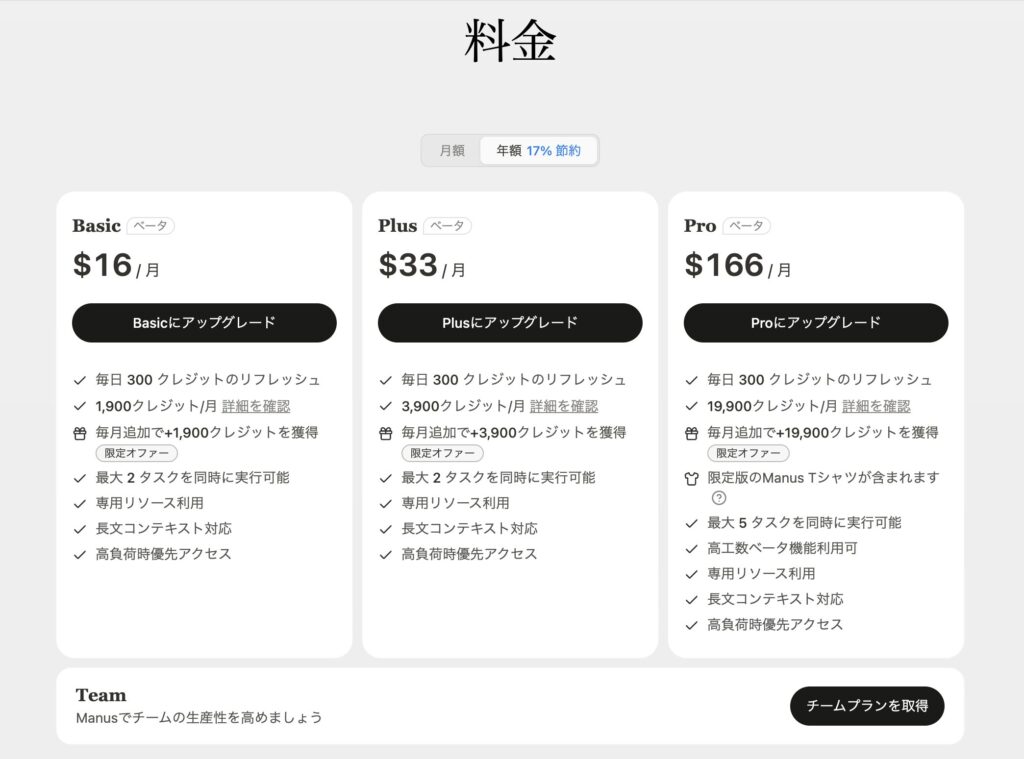Click checkmark beside 3,900クレジット/月
This screenshot has width=1024, height=759.
pos(385,406)
